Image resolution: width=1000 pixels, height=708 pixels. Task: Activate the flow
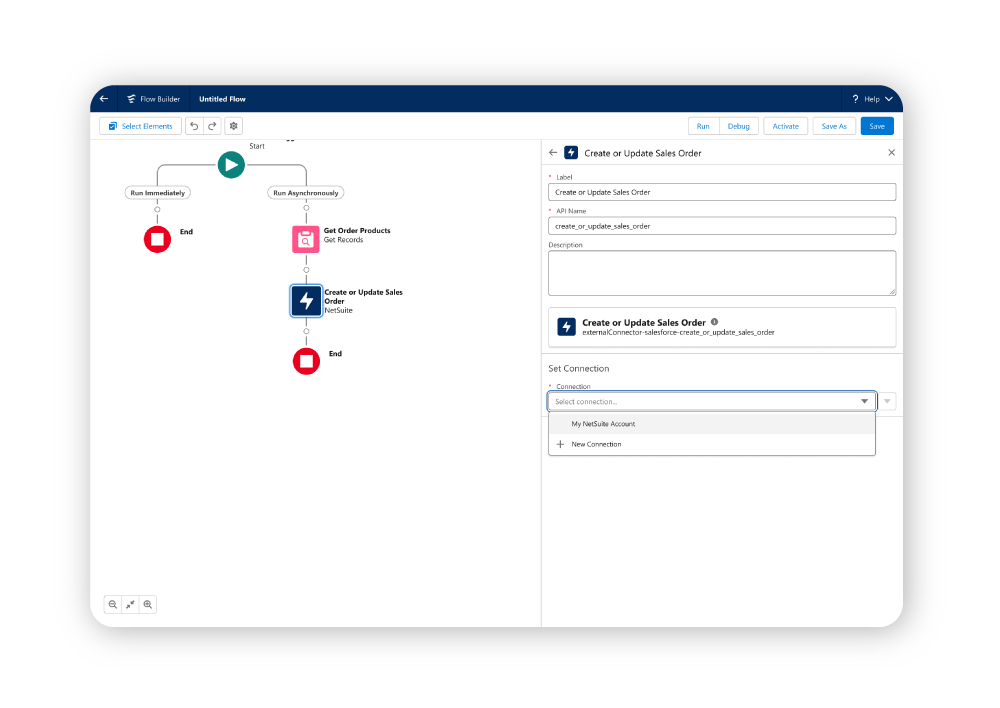click(x=786, y=126)
